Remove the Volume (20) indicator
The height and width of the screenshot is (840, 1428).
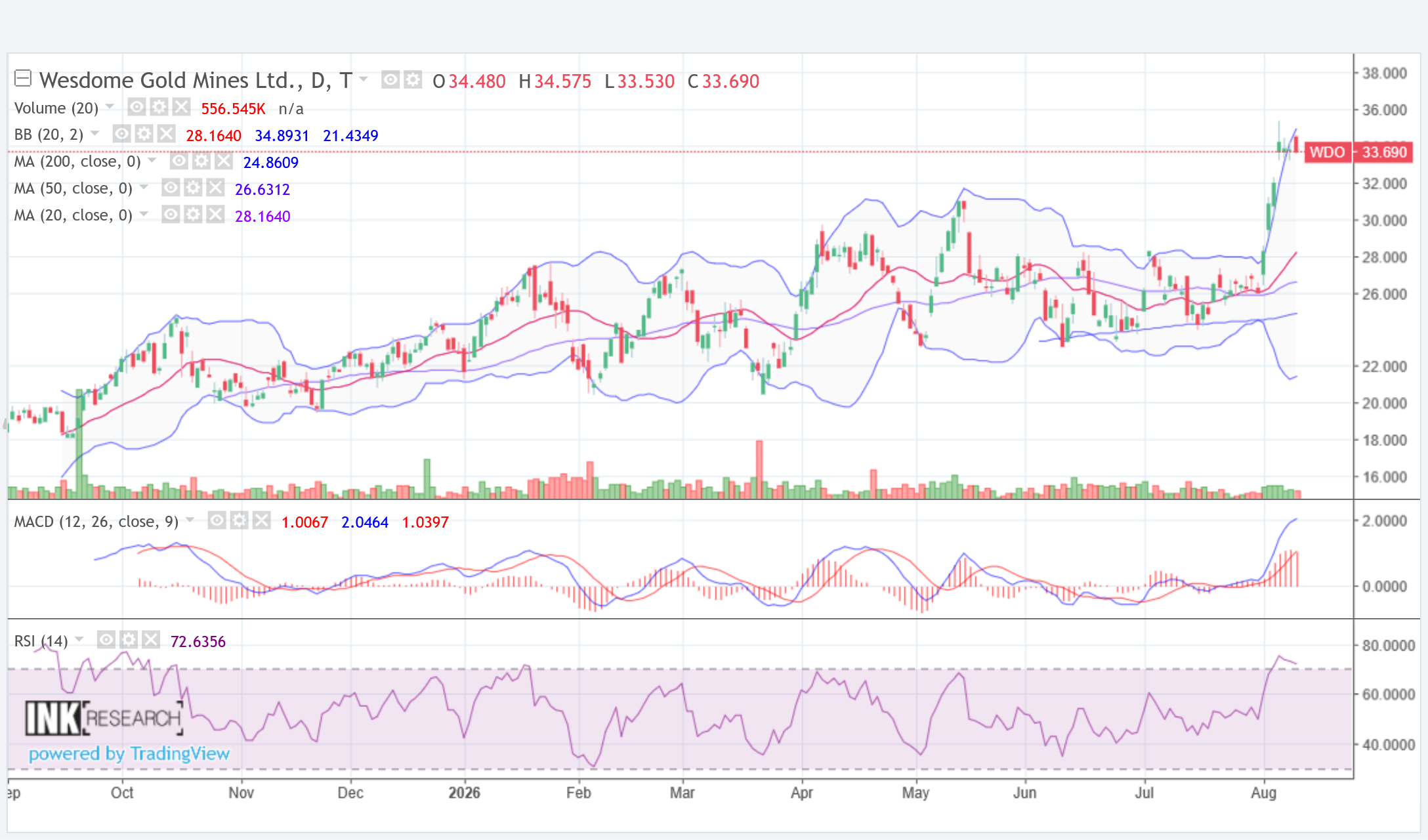pyautogui.click(x=181, y=107)
